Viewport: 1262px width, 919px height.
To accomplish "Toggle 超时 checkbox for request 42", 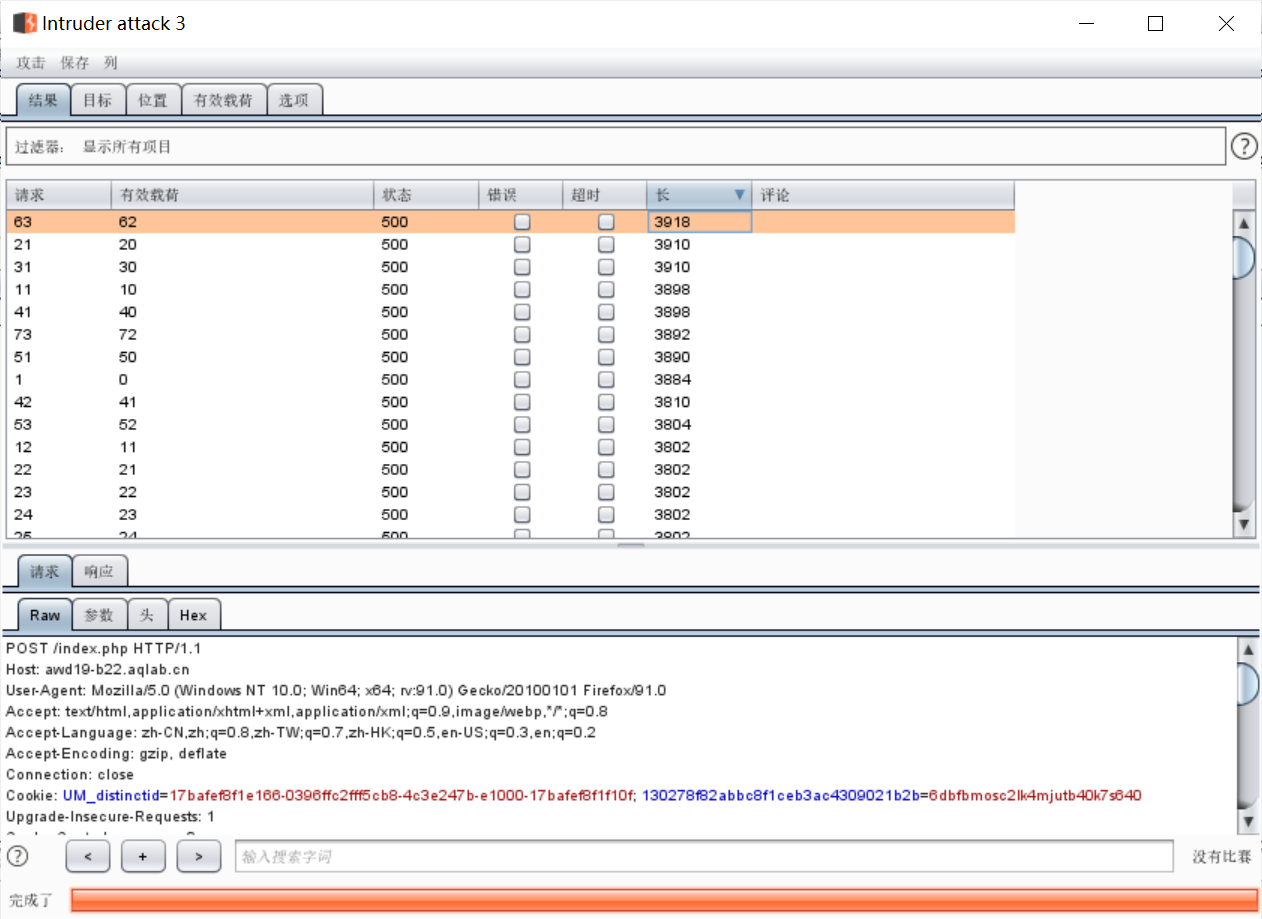I will click(x=606, y=402).
